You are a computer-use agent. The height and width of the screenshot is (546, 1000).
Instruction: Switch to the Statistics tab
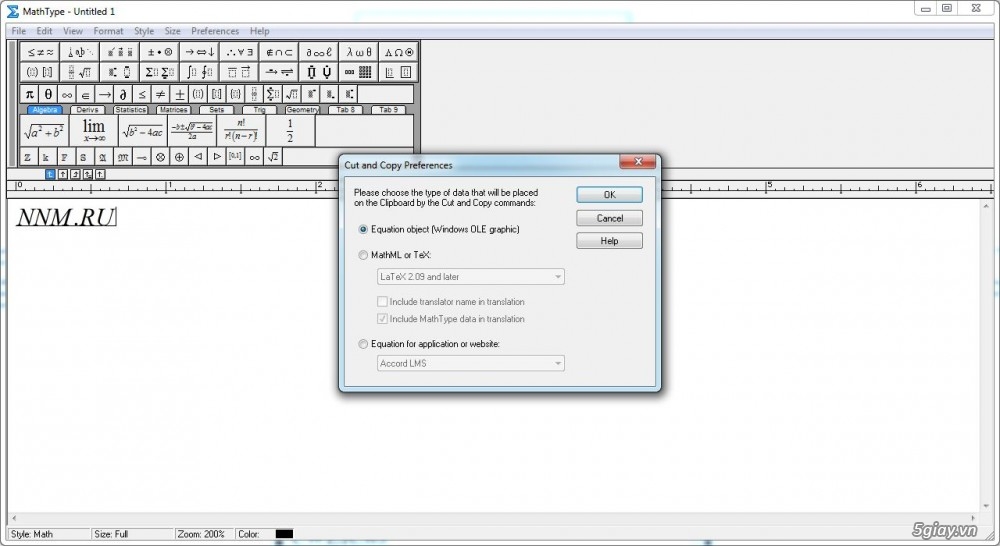[x=130, y=110]
